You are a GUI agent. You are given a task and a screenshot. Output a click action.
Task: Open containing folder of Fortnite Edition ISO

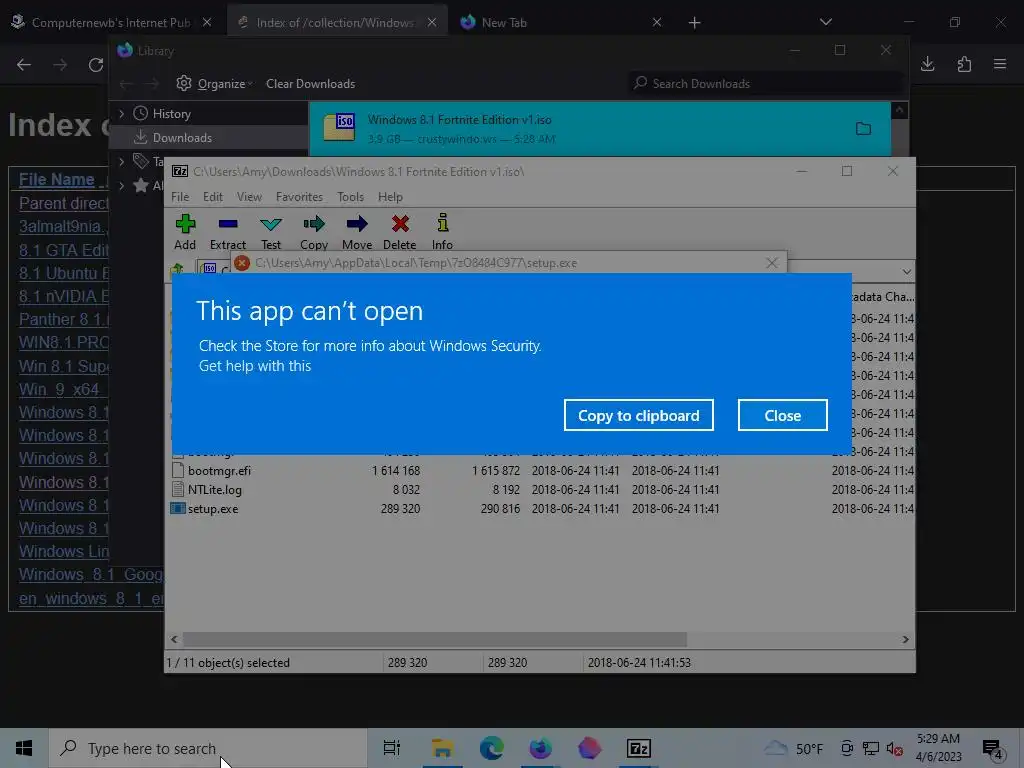click(863, 129)
